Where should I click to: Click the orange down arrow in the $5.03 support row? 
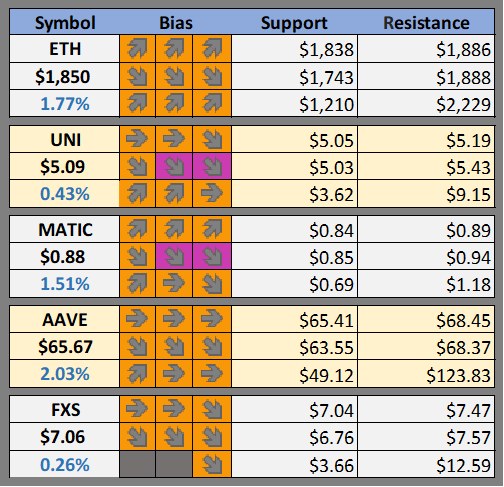point(137,166)
